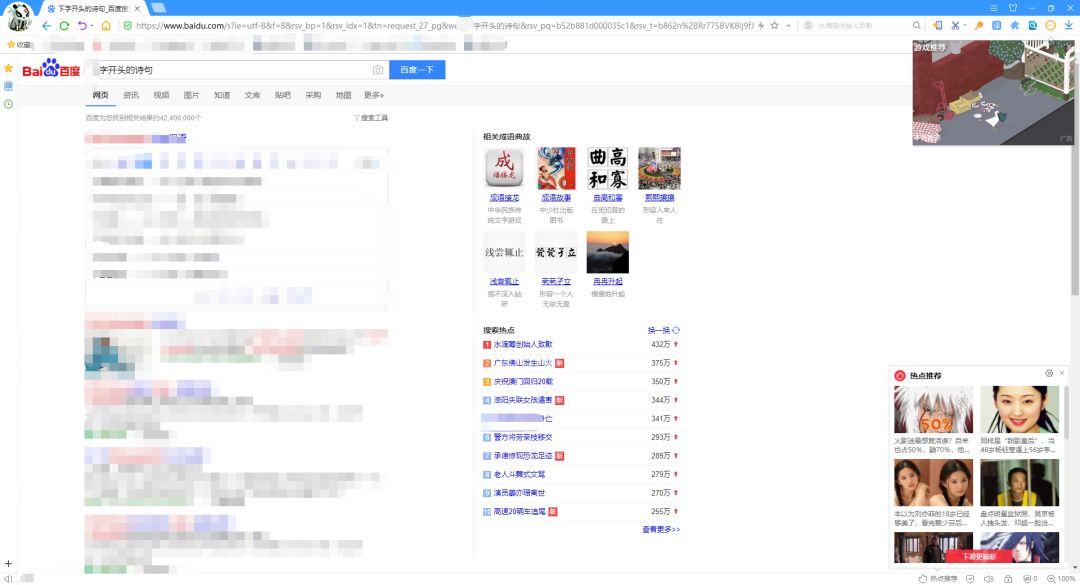Switch to the 地图 tab
The image size is (1080, 585).
point(343,95)
